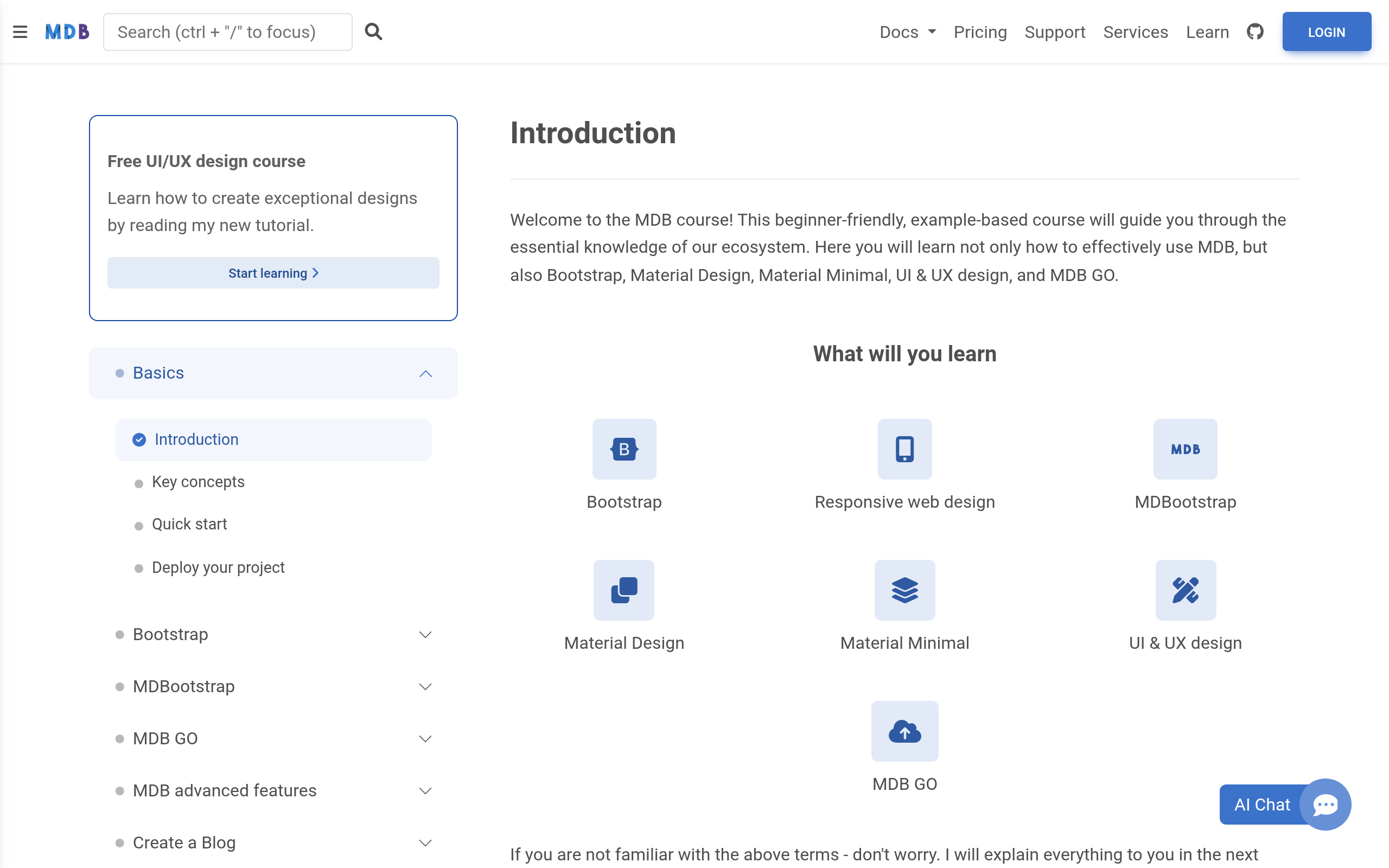This screenshot has width=1389, height=868.
Task: Expand the MDB GO sidebar section
Action: point(273,739)
